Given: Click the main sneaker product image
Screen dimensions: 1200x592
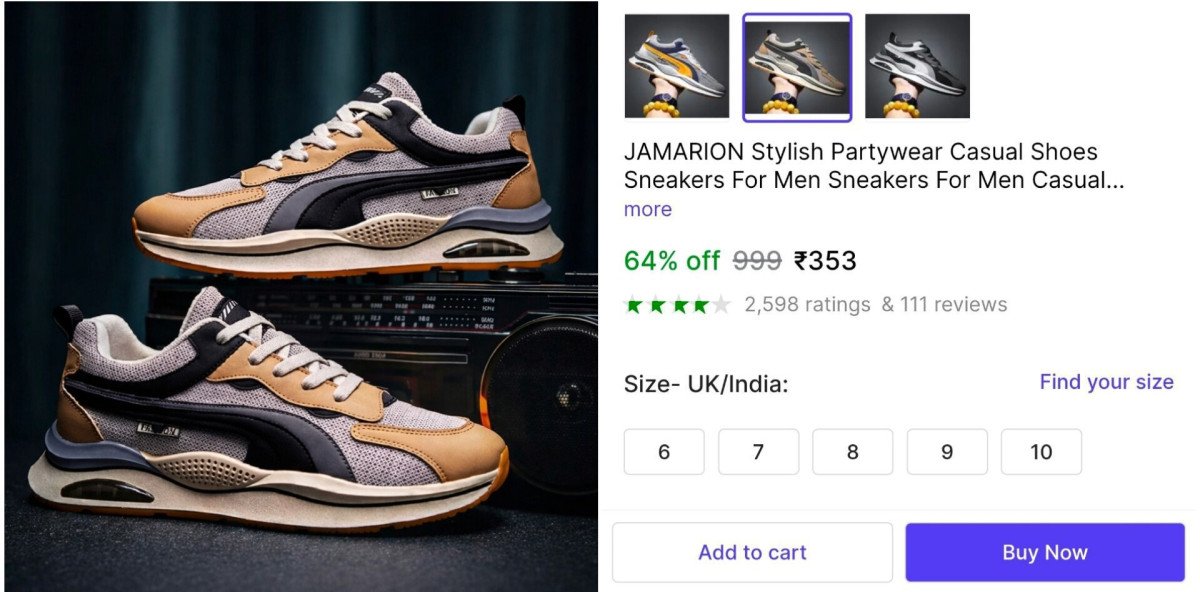Looking at the screenshot, I should pos(300,296).
